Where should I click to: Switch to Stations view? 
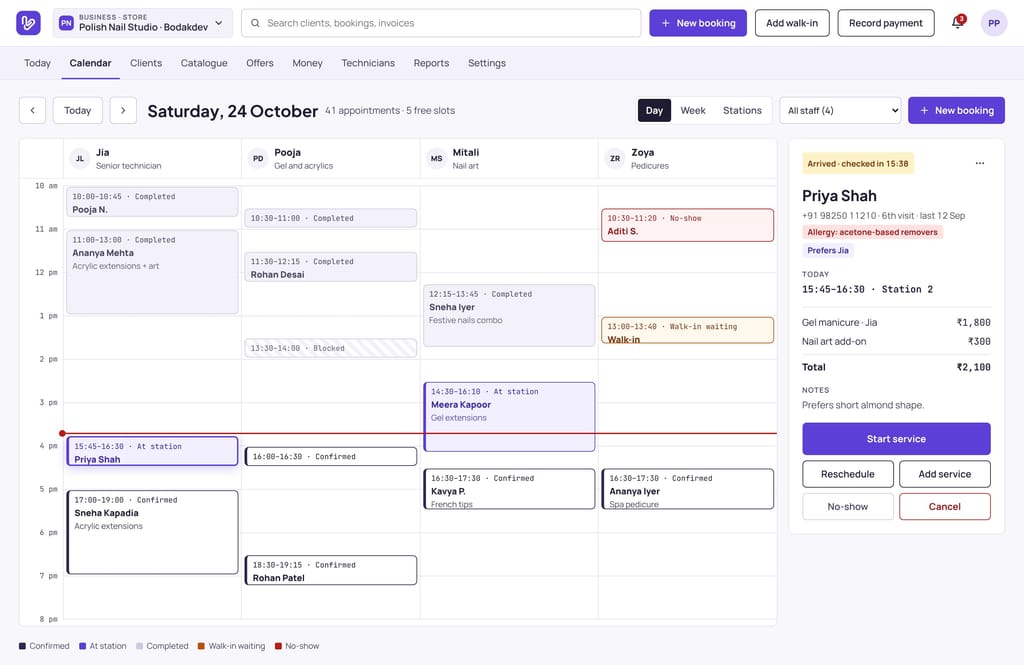(742, 110)
